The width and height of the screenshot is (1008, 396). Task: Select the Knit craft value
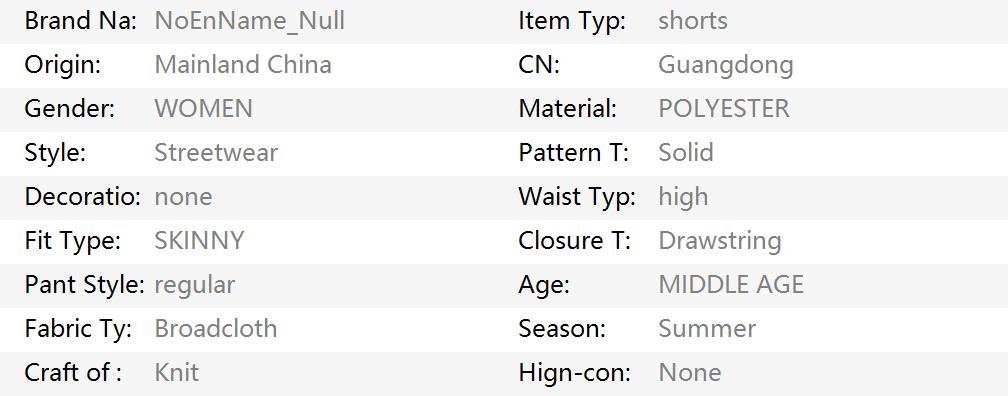point(177,372)
